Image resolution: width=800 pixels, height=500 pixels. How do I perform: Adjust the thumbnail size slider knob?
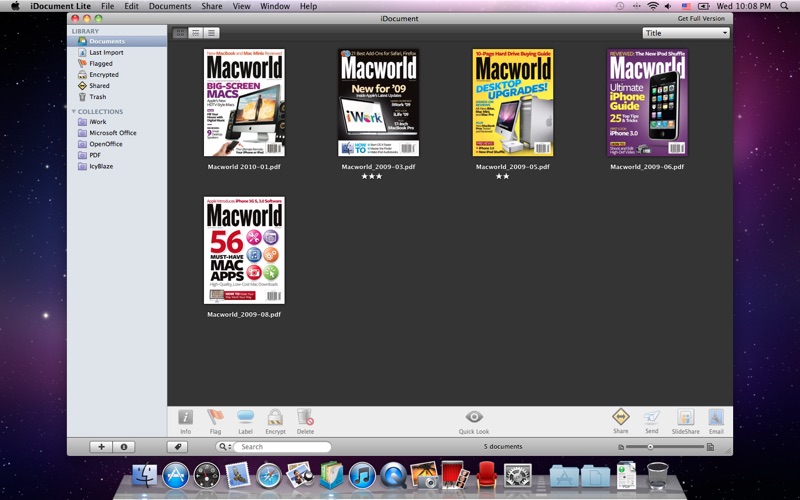coord(650,447)
